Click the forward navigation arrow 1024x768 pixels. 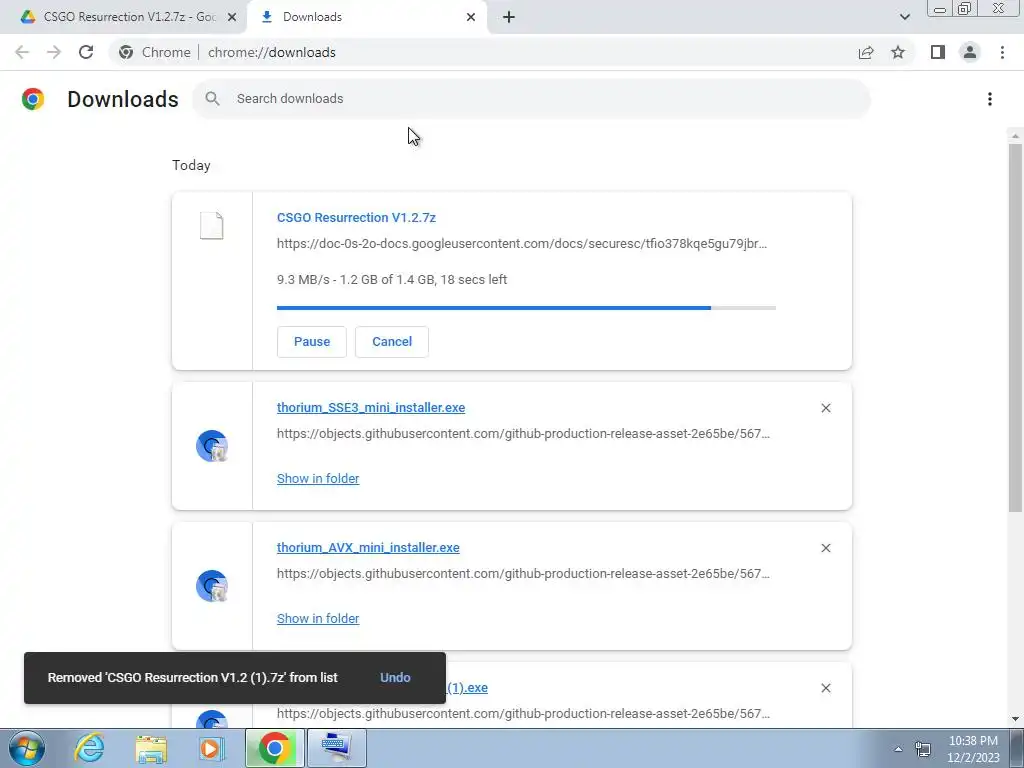pyautogui.click(x=54, y=52)
